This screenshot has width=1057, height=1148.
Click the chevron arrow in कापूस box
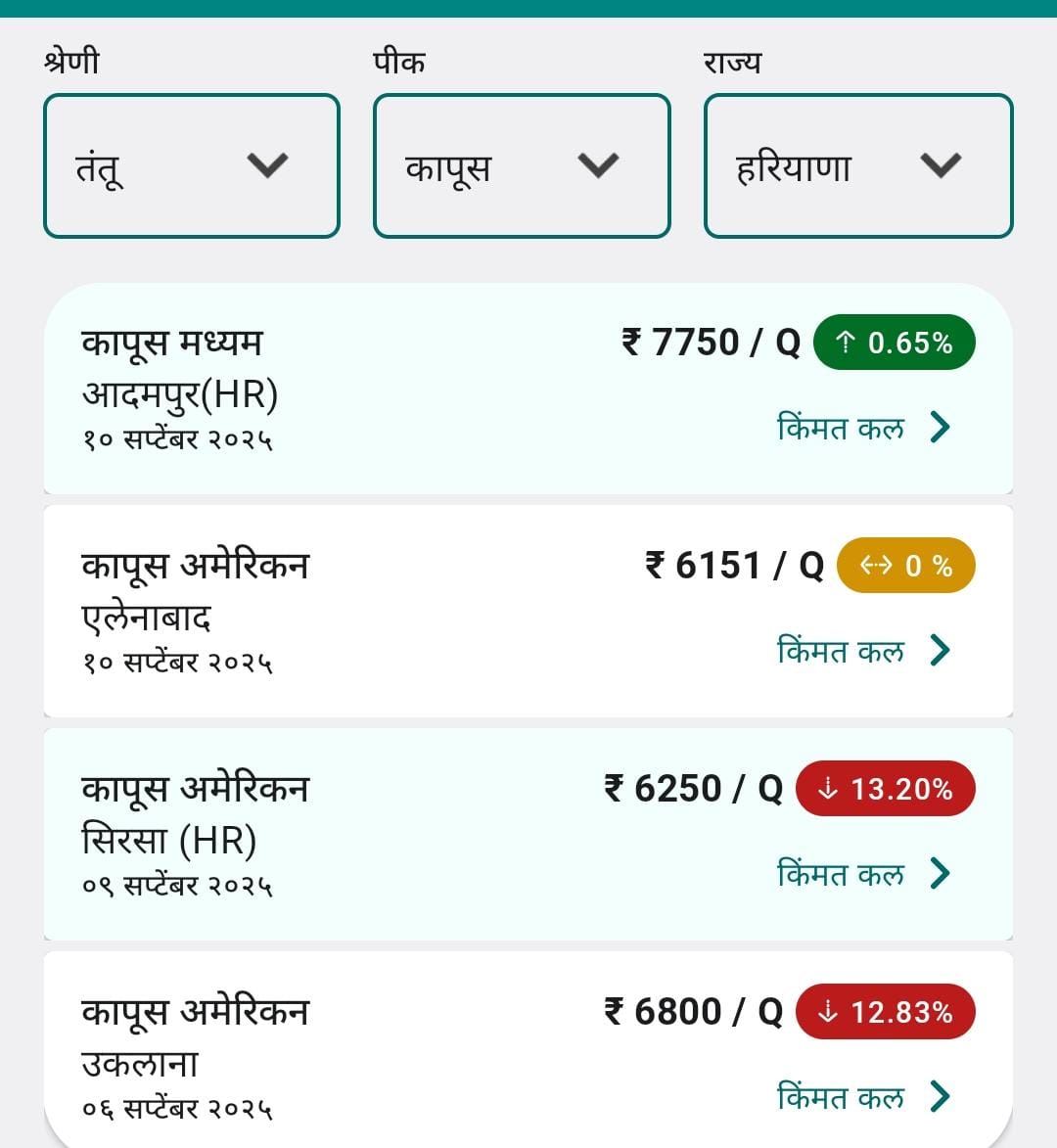pos(599,165)
